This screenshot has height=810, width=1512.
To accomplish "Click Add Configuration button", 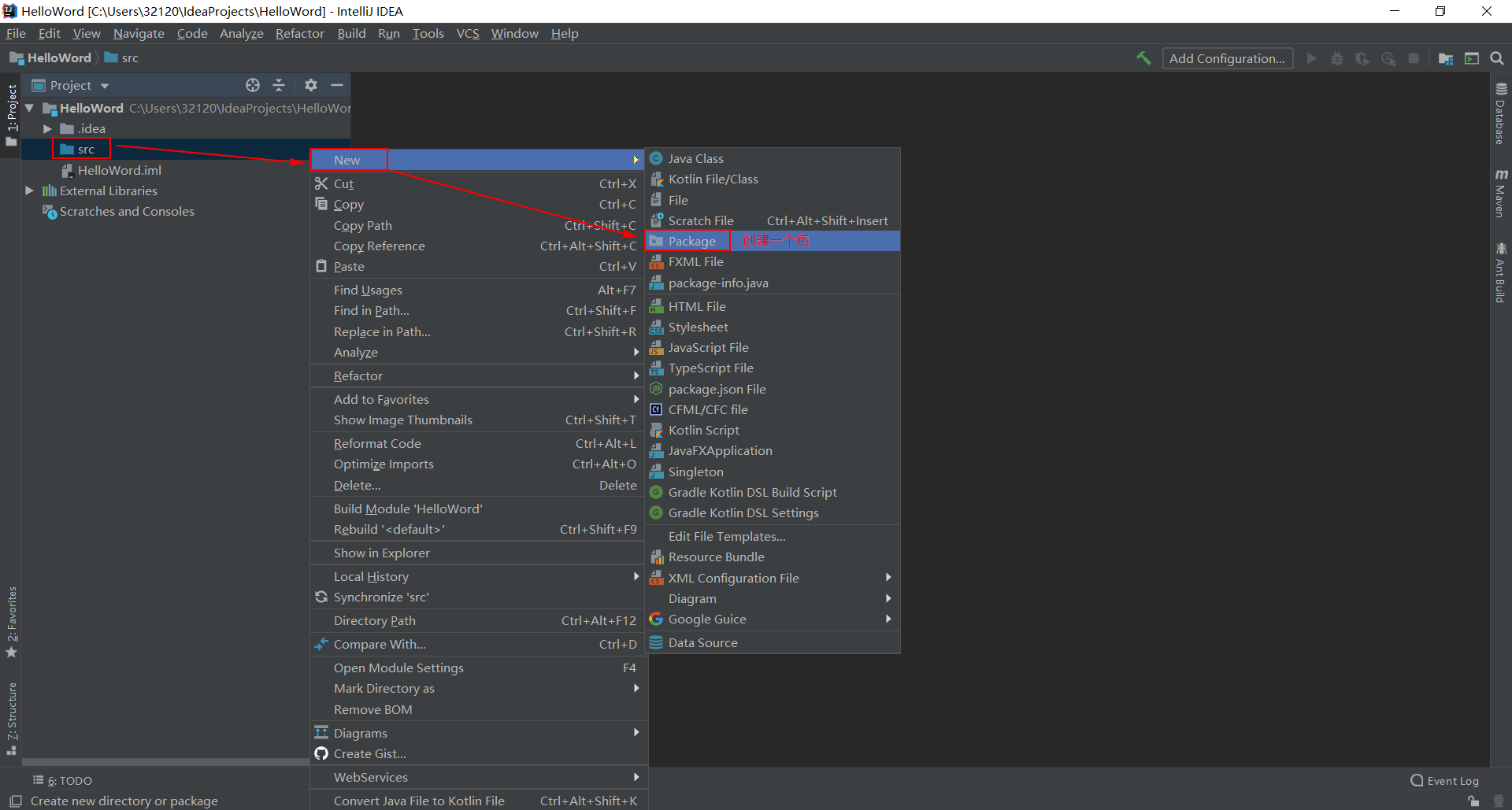I will pos(1227,58).
